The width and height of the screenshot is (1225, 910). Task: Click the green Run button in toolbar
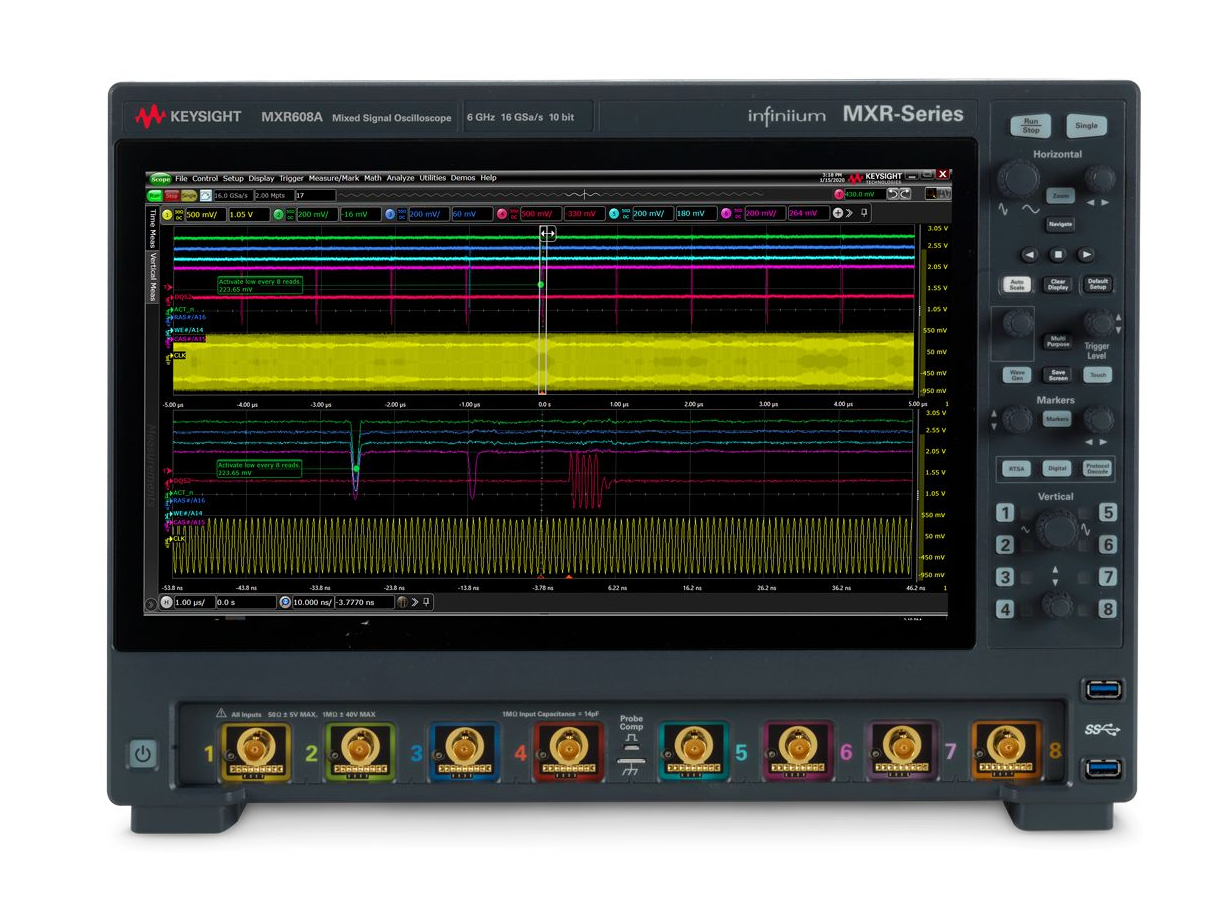click(155, 196)
